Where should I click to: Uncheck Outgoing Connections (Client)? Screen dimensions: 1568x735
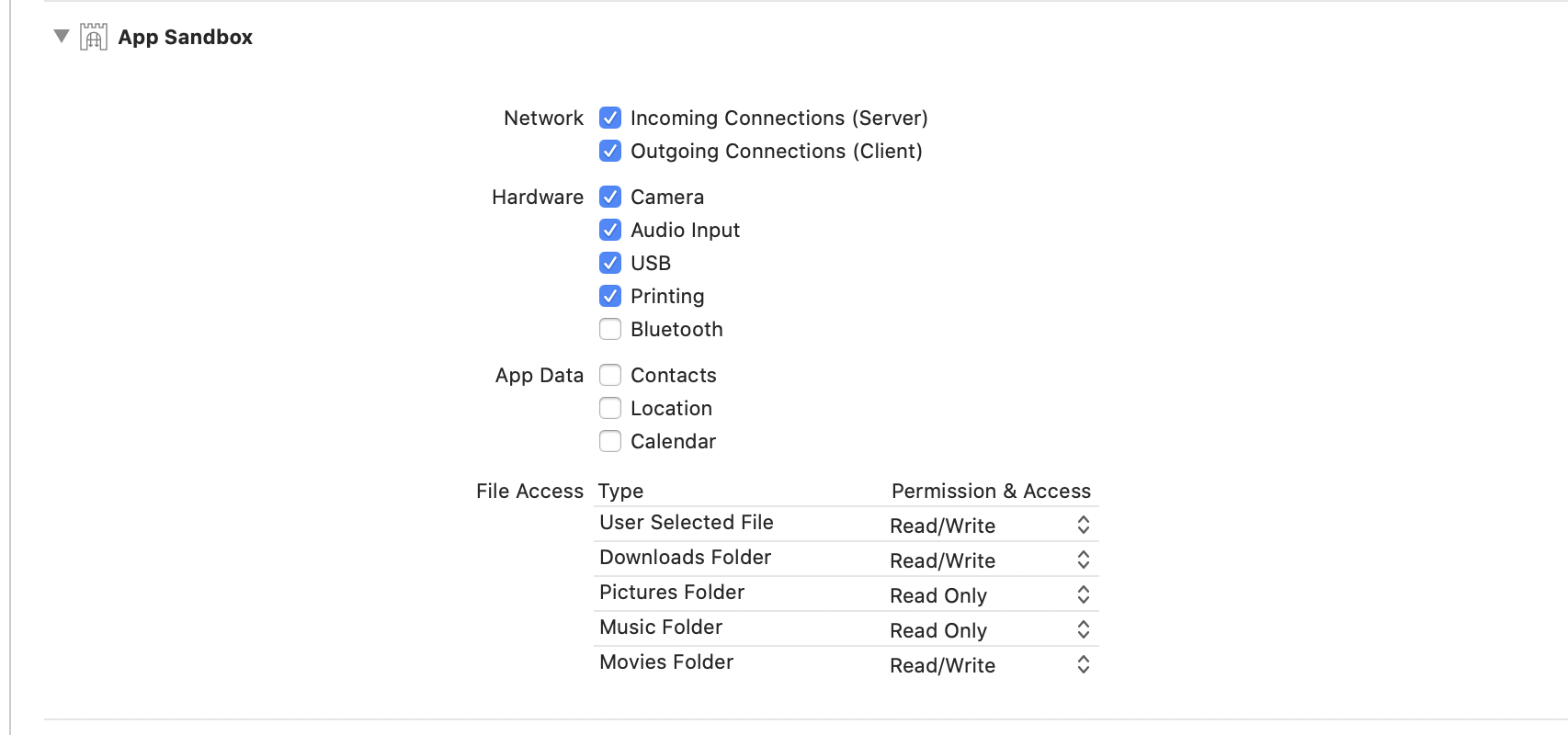pyautogui.click(x=610, y=151)
